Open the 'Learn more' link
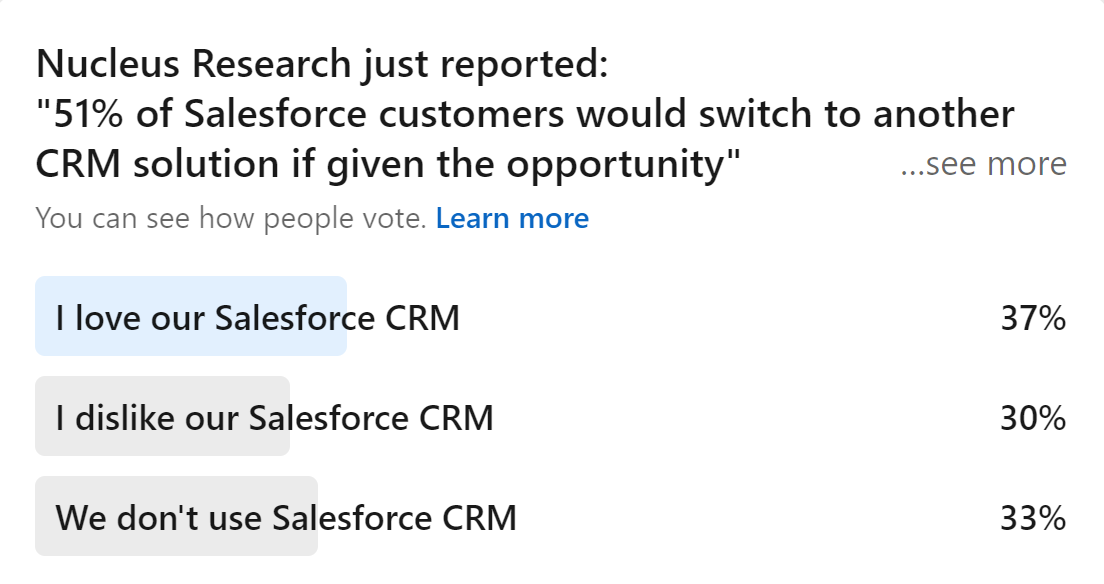Screen dimensions: 1104x584 [512, 218]
